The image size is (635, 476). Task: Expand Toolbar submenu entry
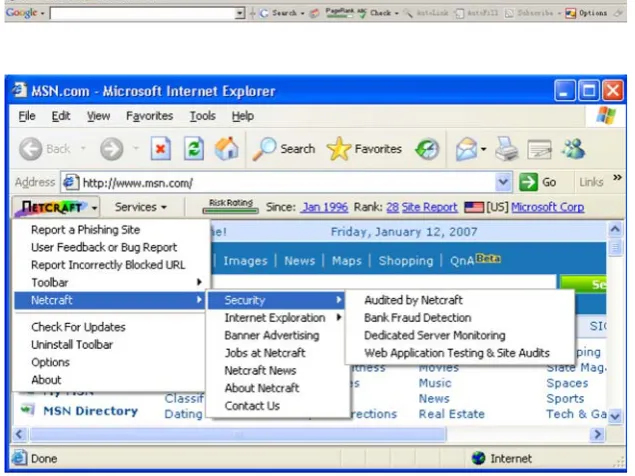pyautogui.click(x=108, y=282)
